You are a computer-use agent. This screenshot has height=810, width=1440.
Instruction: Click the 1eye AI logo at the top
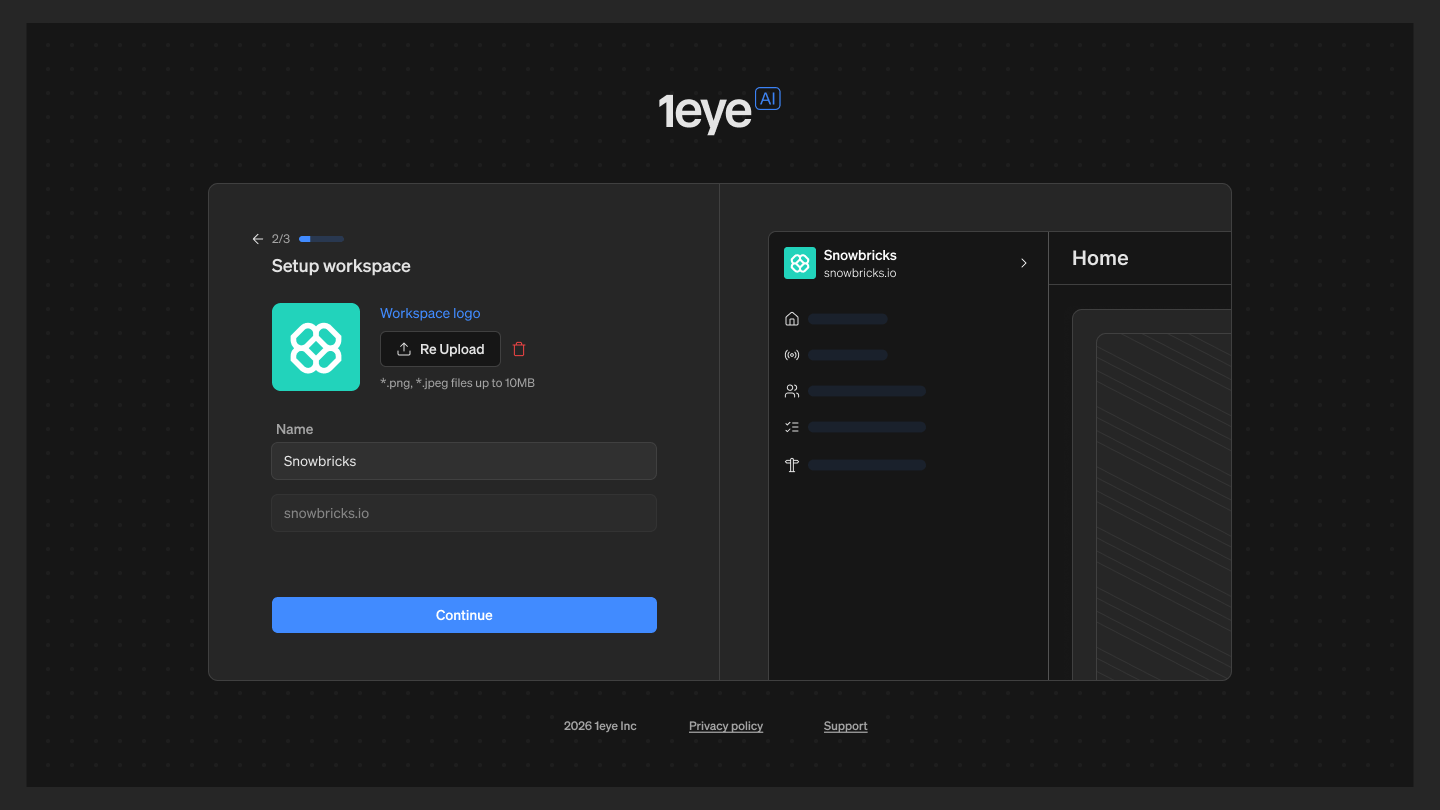[719, 110]
